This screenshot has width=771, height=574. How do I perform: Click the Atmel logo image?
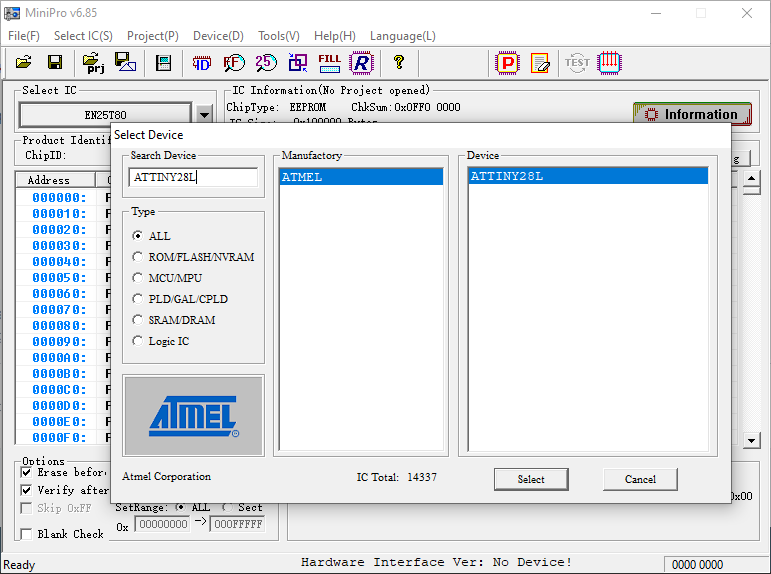(x=193, y=416)
